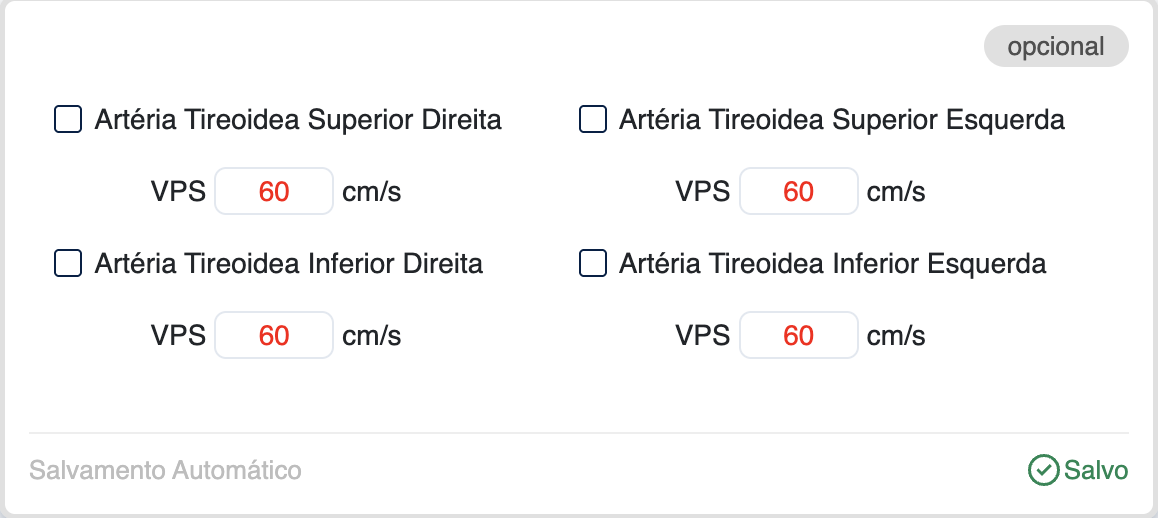Click the green Salvo status text
1158x518 pixels.
click(1096, 470)
